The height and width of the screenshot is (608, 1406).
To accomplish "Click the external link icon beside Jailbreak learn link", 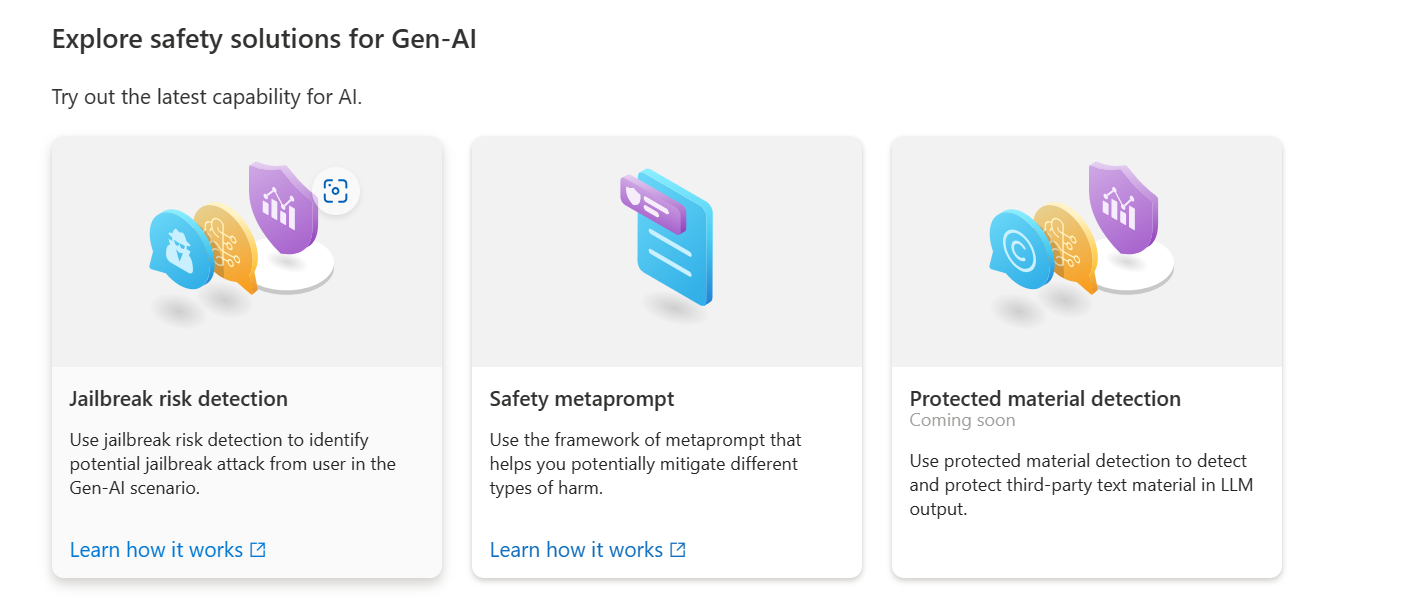I will tap(258, 549).
